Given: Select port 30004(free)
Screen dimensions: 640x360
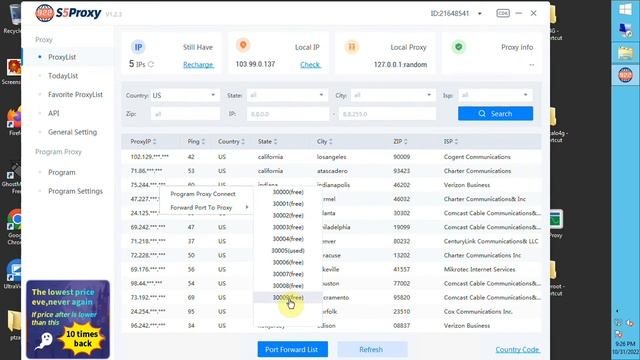Looking at the screenshot, I should pos(288,239).
